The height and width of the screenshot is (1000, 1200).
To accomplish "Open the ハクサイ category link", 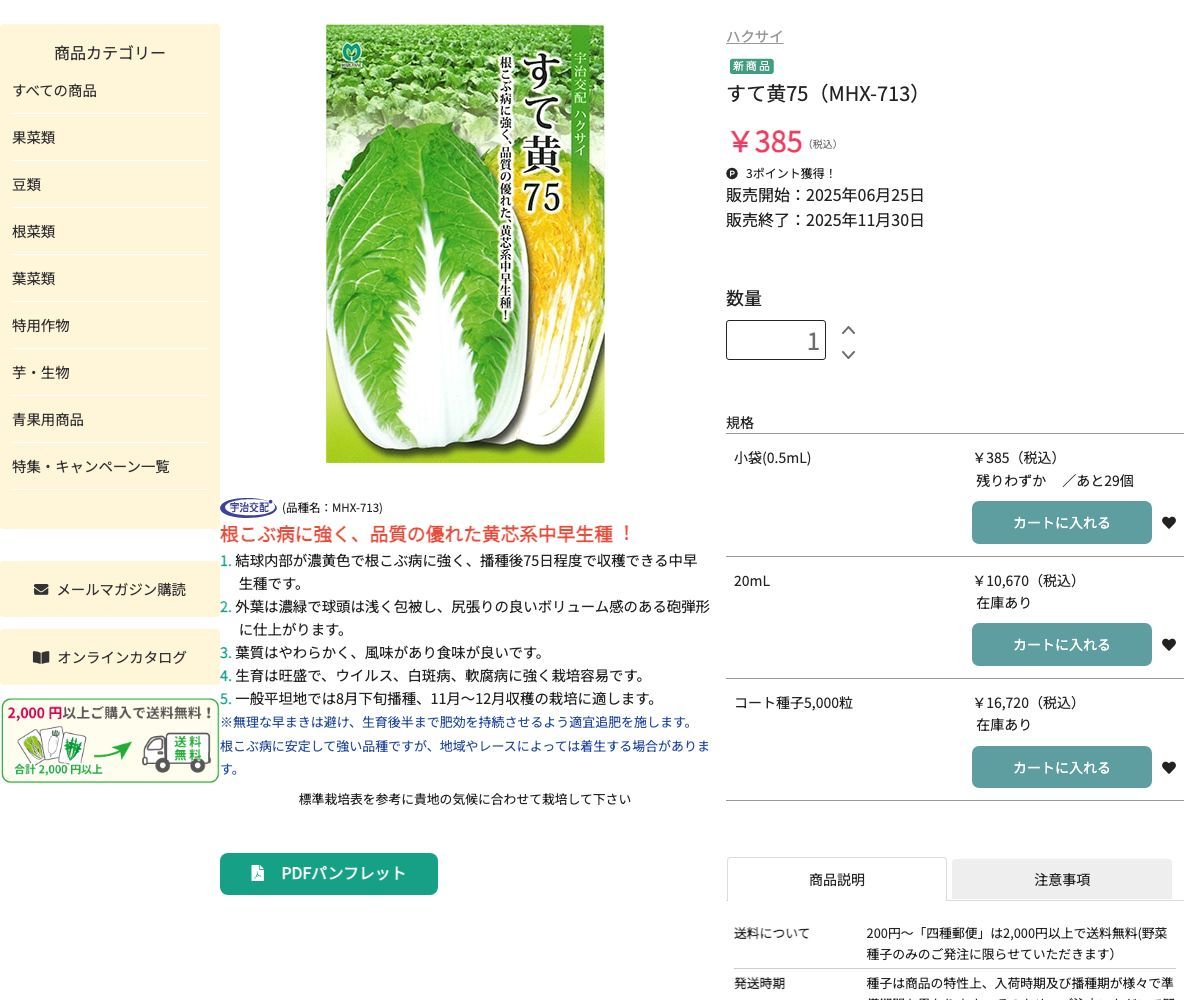I will point(754,37).
